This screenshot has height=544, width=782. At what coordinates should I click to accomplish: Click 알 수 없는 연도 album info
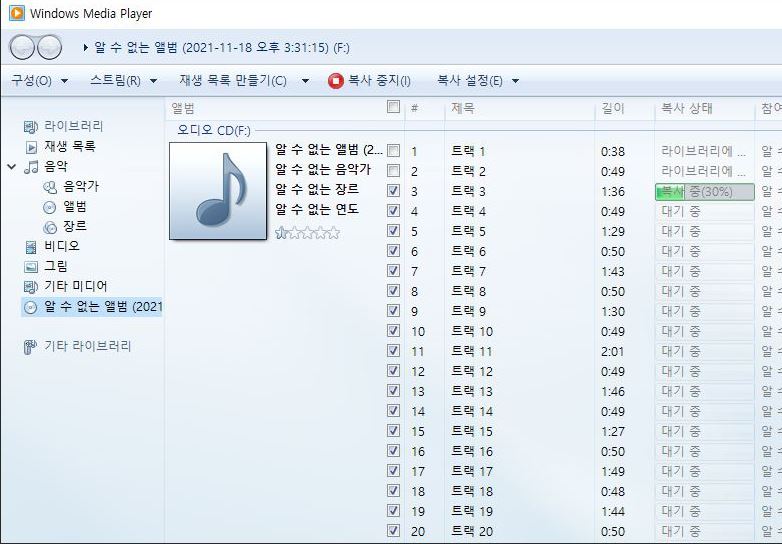pyautogui.click(x=317, y=209)
